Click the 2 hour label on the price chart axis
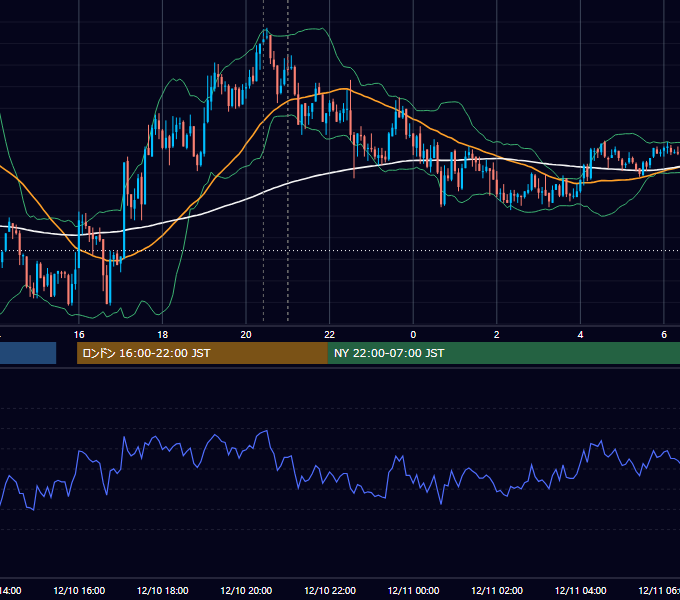Viewport: 680px width, 600px height. coord(497,335)
